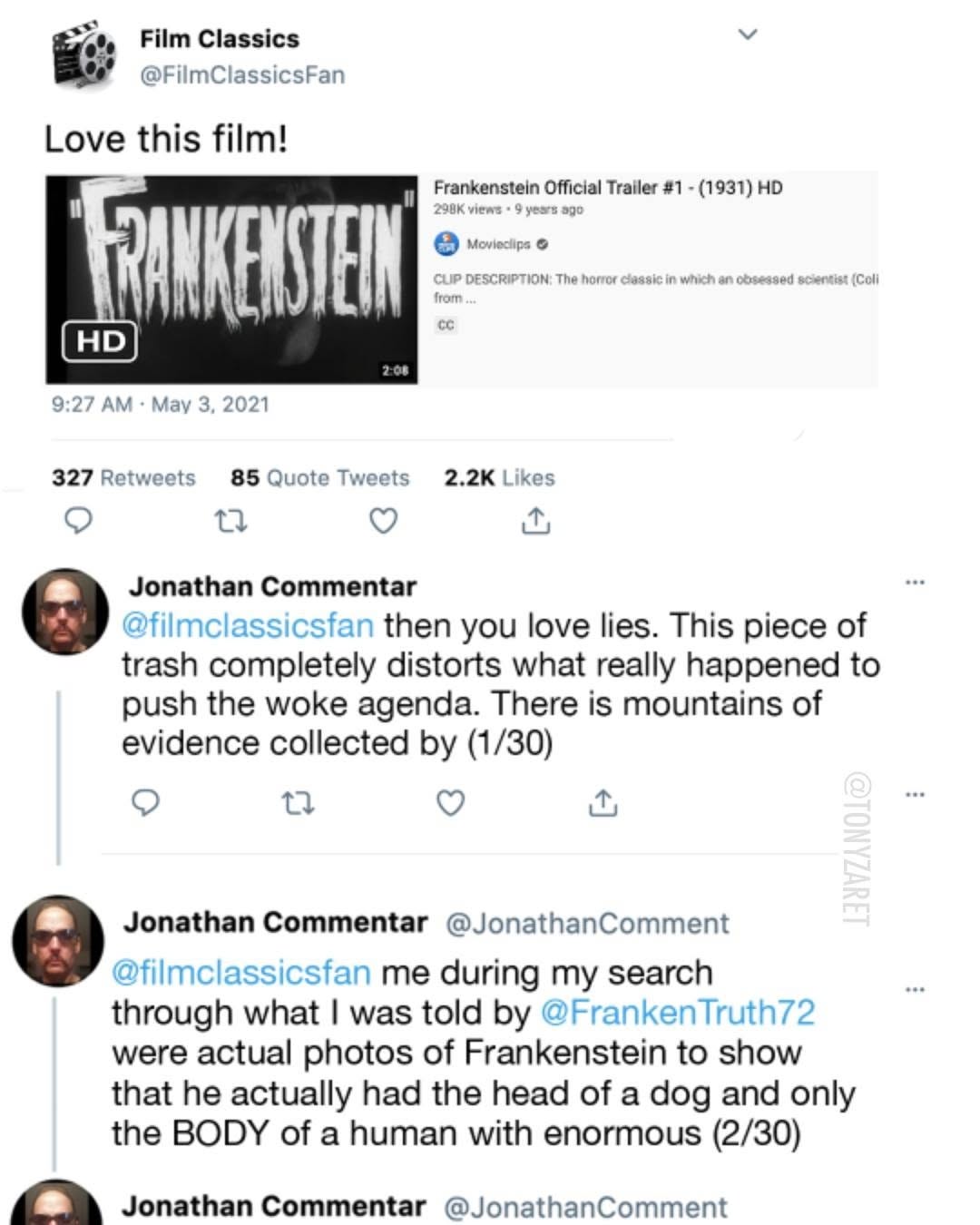Play the Frankenstein trailer thumbnail
The height and width of the screenshot is (1225, 980).
(x=231, y=279)
